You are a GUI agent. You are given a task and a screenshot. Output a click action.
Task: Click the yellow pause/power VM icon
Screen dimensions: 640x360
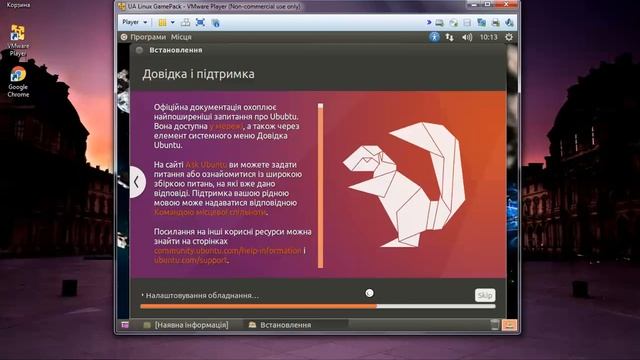coord(162,22)
